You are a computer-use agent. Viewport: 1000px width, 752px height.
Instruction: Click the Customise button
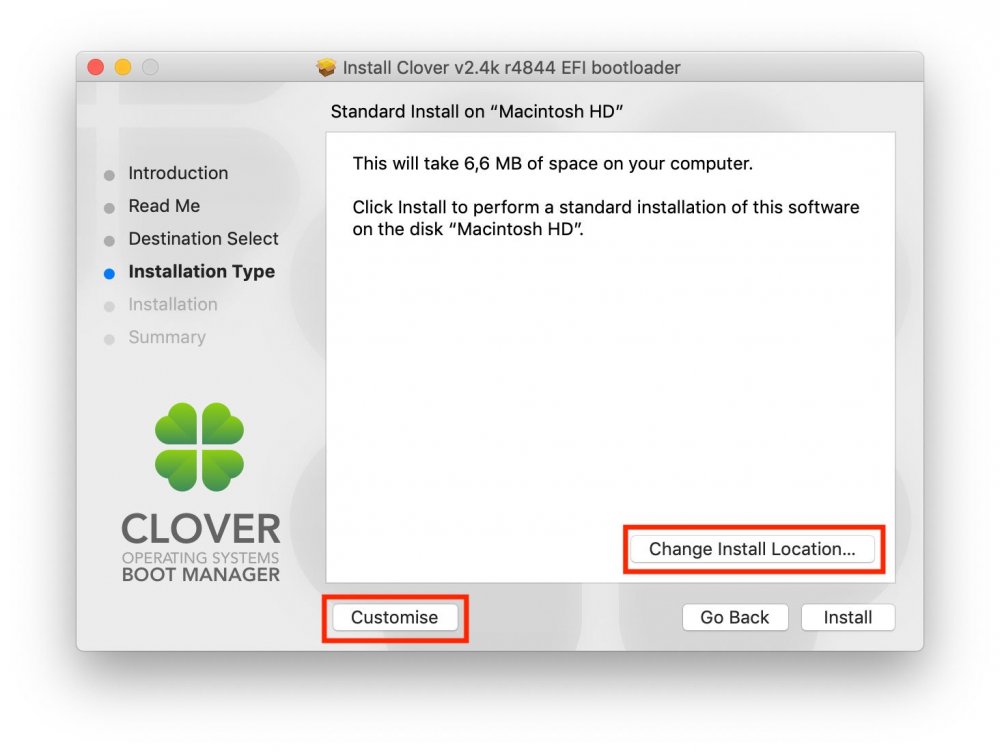point(395,617)
